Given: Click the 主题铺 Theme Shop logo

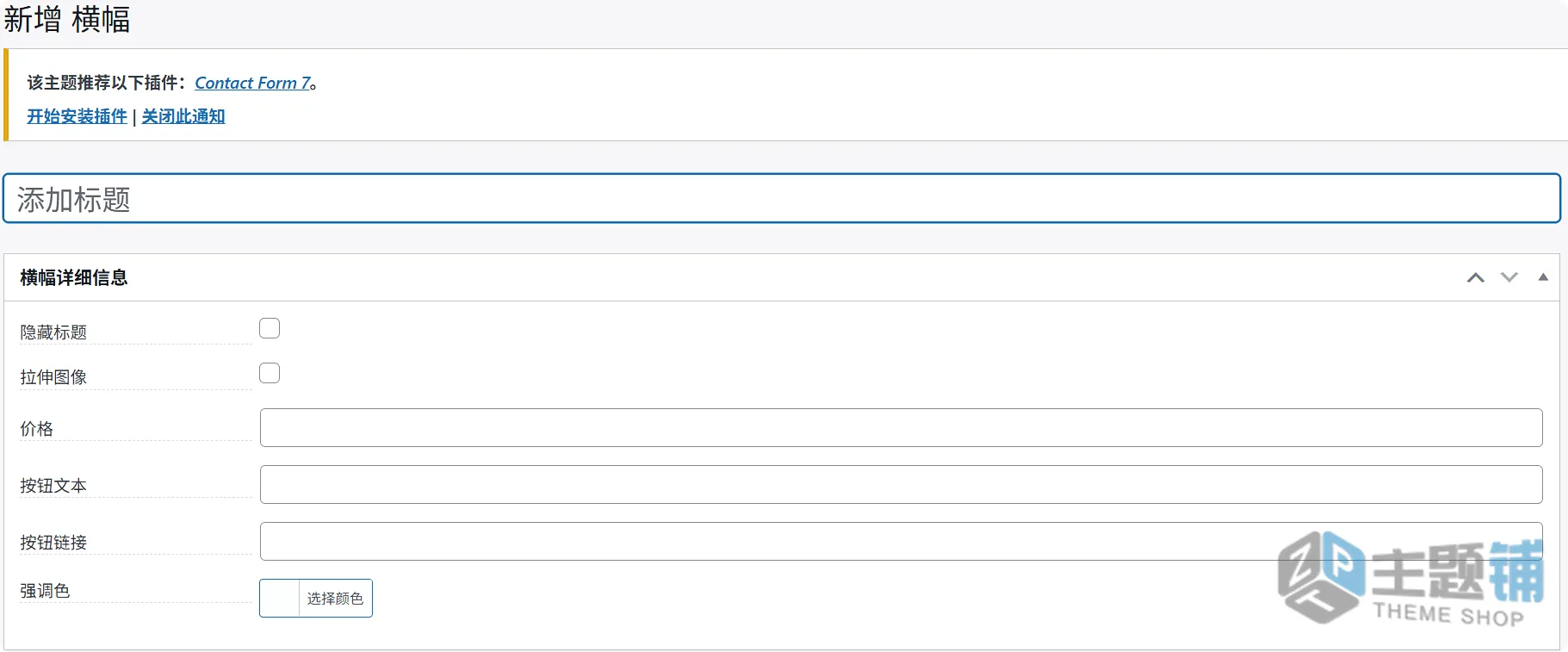Looking at the screenshot, I should [x=1410, y=577].
